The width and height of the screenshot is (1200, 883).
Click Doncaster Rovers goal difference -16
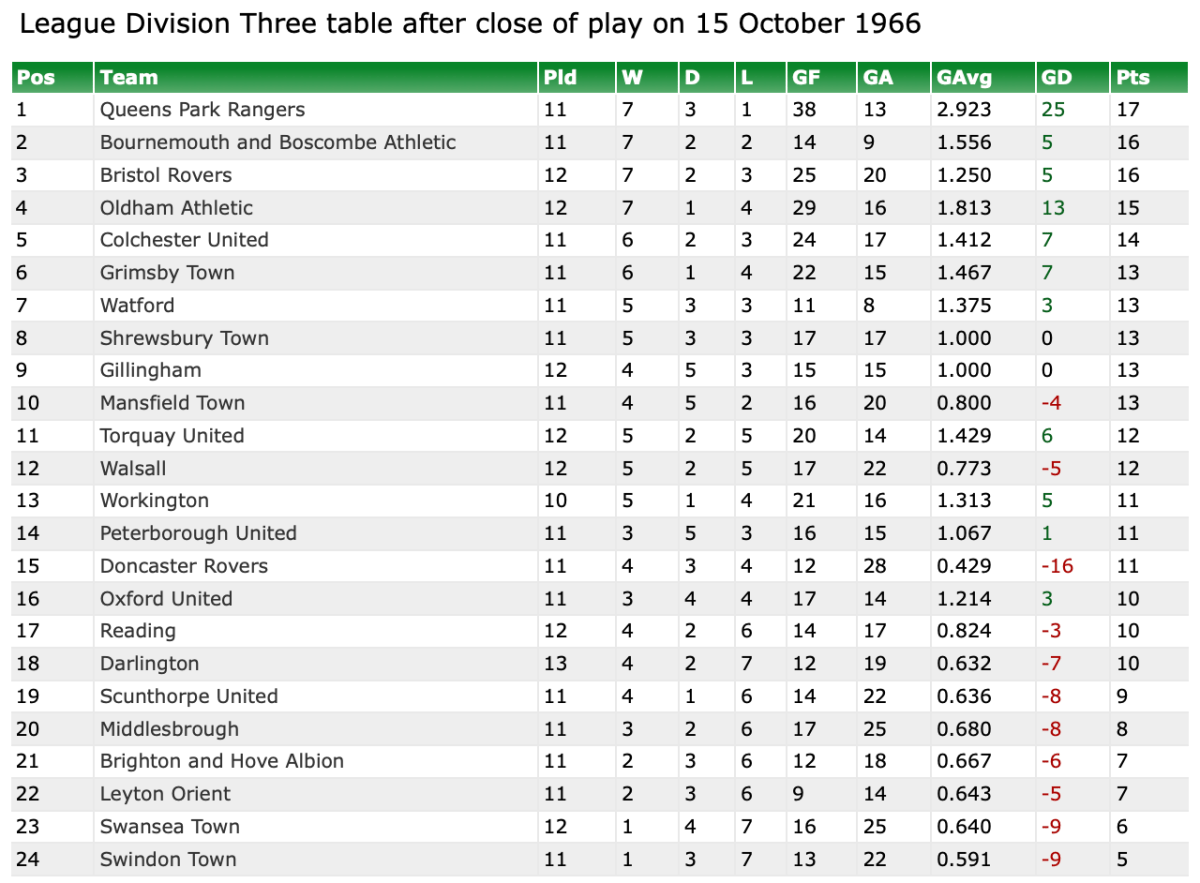(x=1057, y=566)
